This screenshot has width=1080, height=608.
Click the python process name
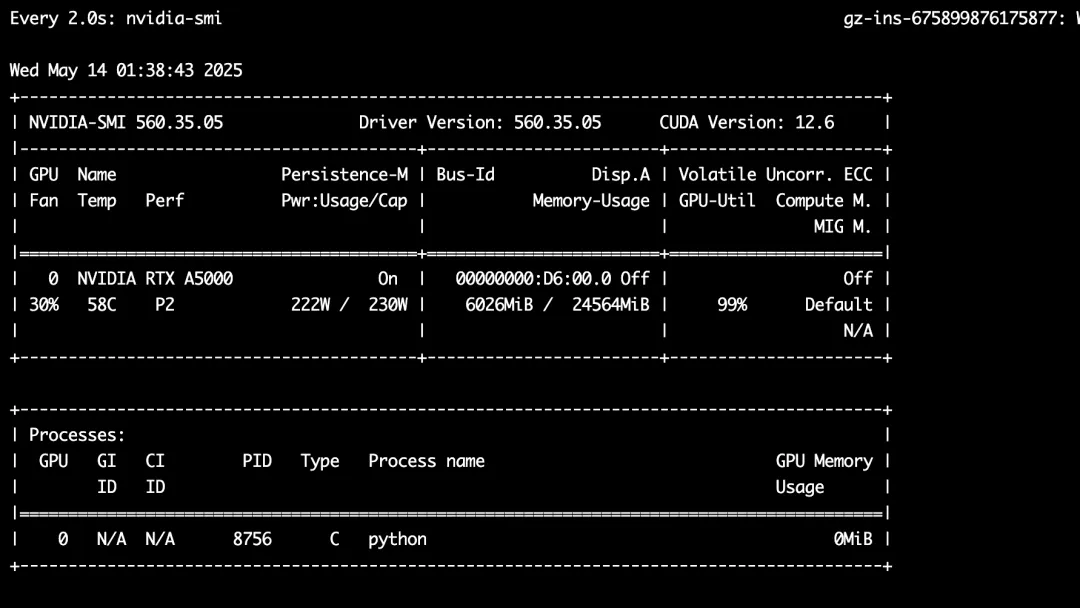397,540
